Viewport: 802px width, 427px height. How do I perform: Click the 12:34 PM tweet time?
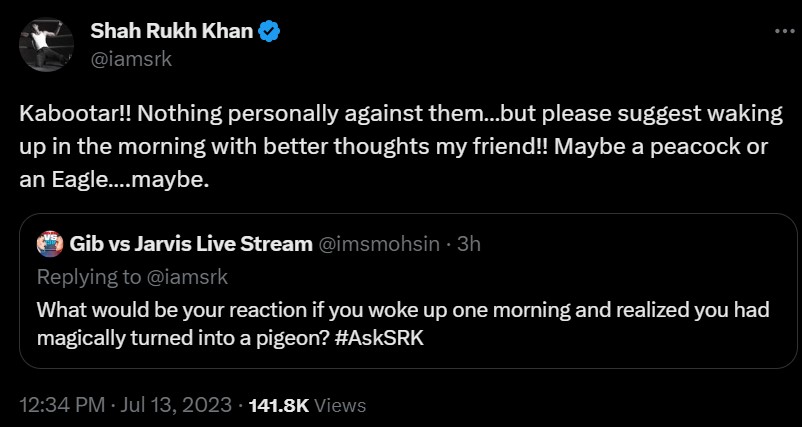tap(63, 405)
